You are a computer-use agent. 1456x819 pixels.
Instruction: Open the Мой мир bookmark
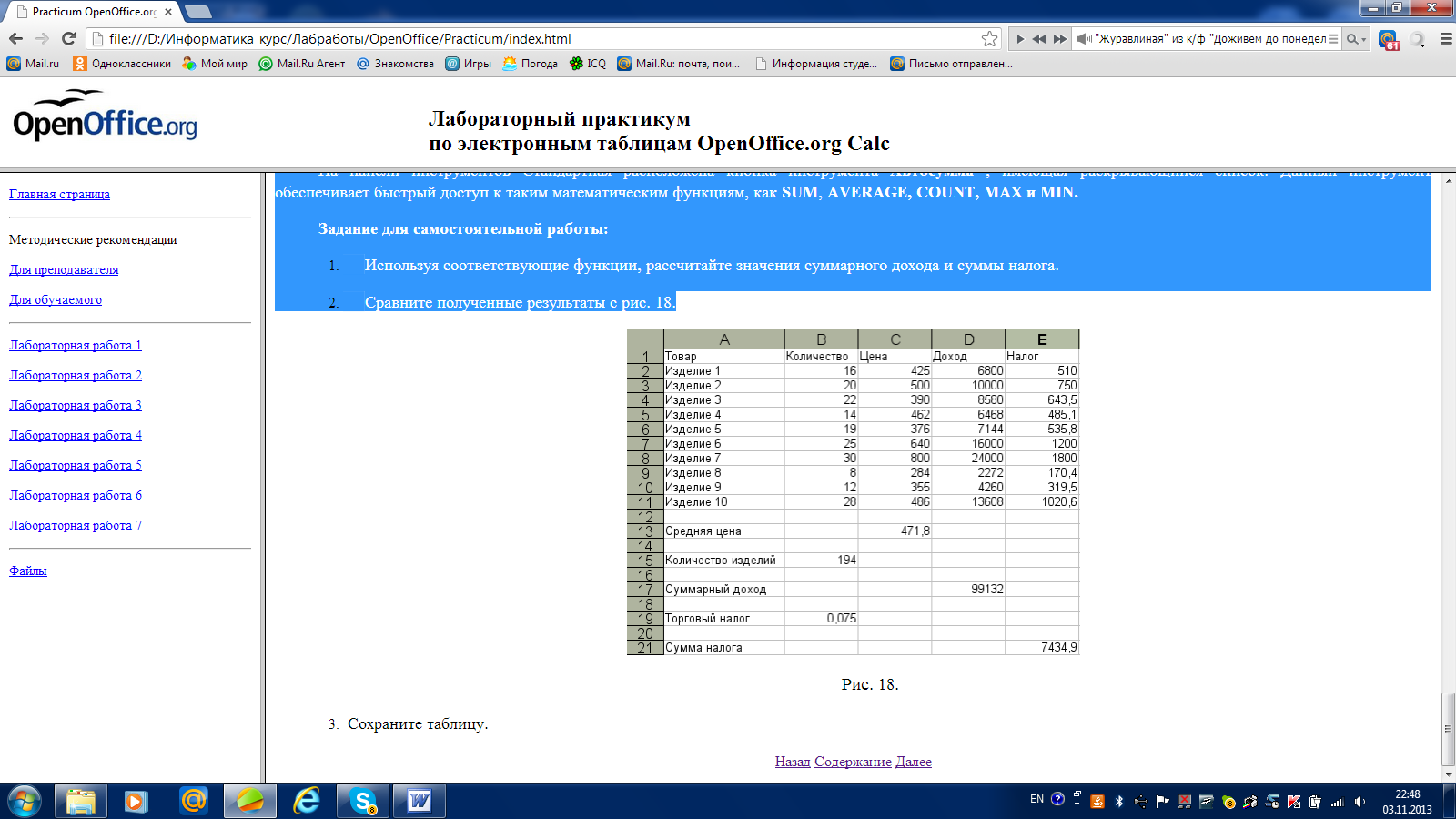tap(215, 64)
